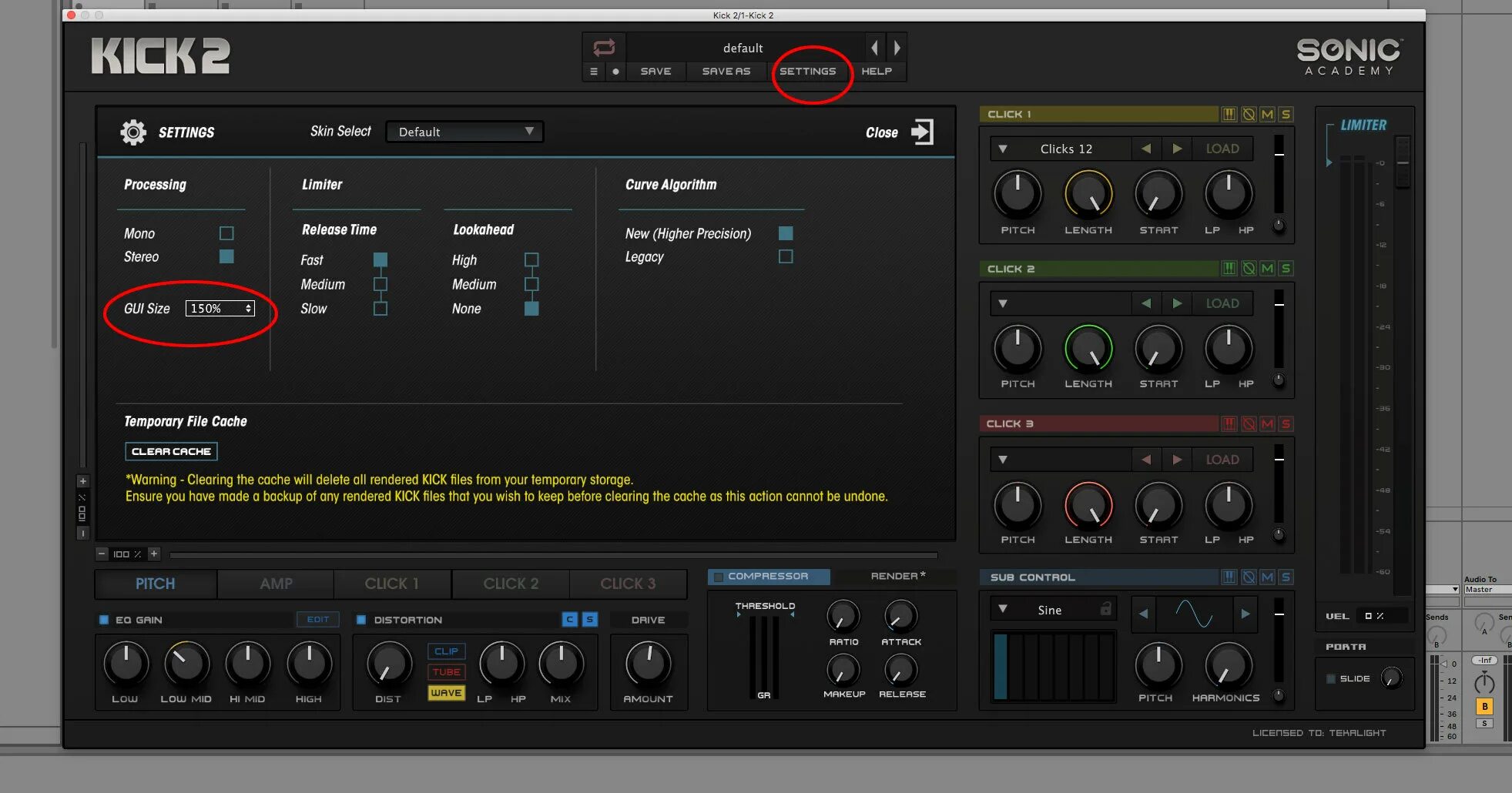
Task: Toggle the Slide portamento switch
Action: click(1331, 678)
